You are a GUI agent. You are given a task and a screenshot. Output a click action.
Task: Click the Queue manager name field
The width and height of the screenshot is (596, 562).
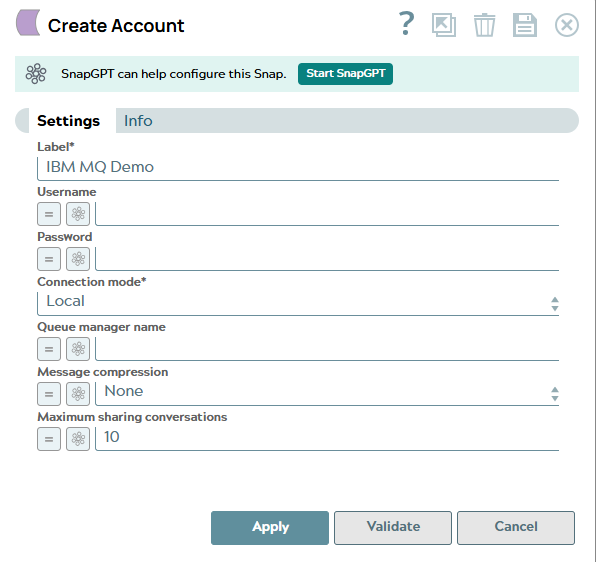[327, 349]
